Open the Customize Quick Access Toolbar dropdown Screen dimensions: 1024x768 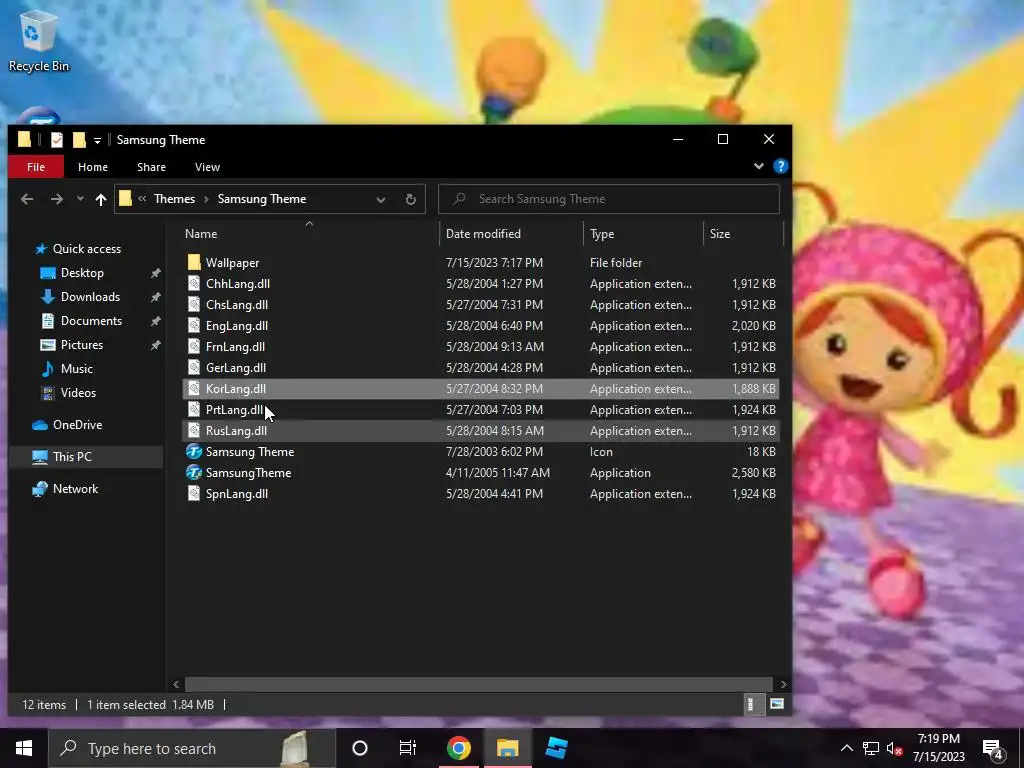point(97,140)
